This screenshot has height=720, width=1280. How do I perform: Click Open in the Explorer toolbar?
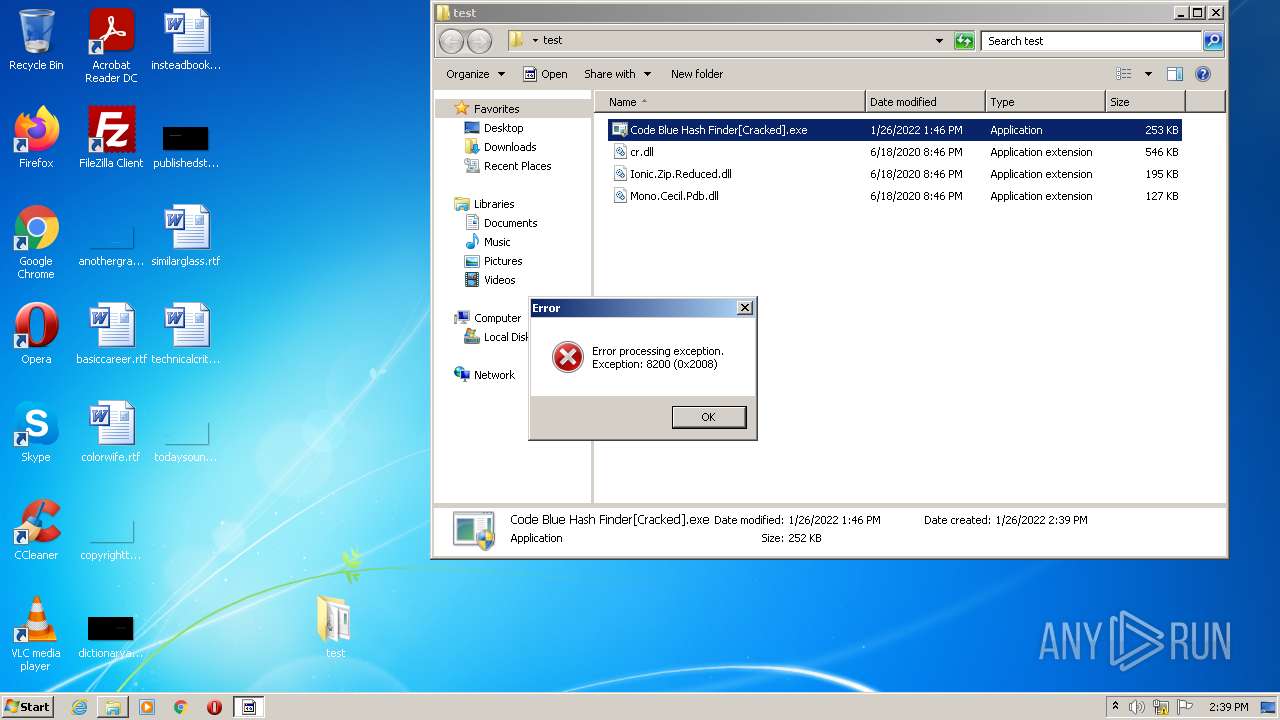545,74
